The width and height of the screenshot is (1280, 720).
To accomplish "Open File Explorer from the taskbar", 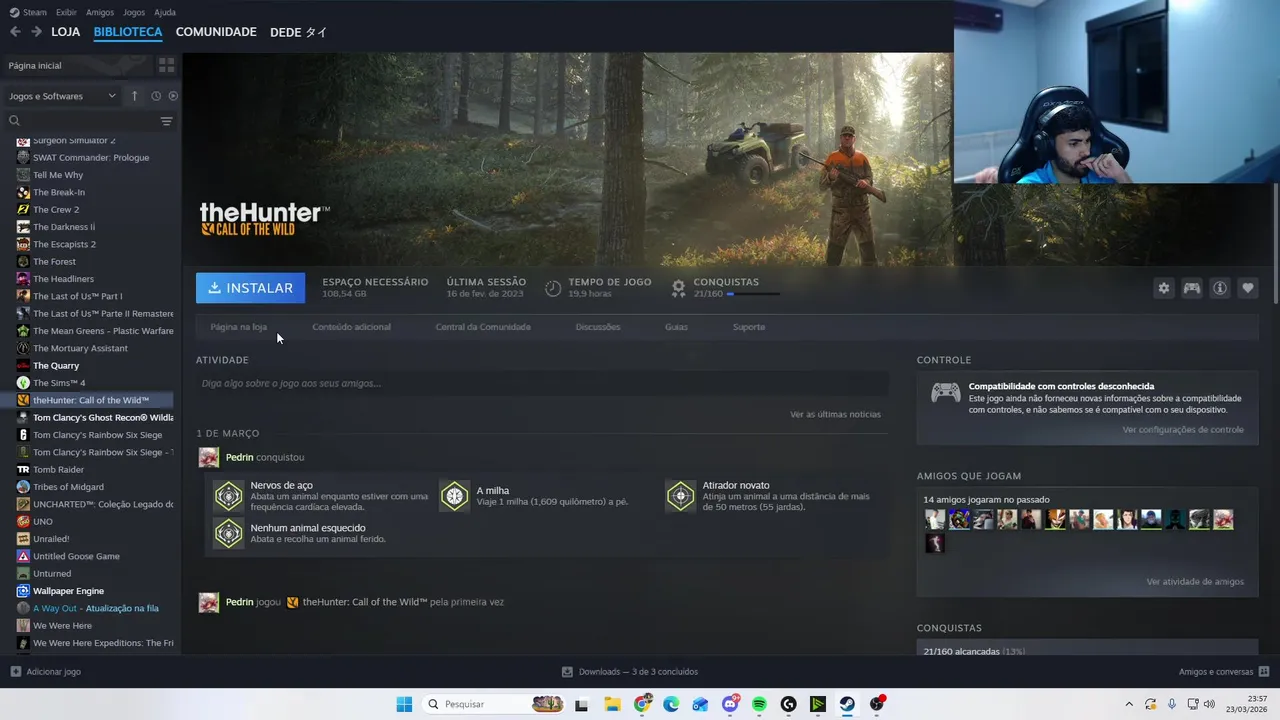I will [612, 704].
